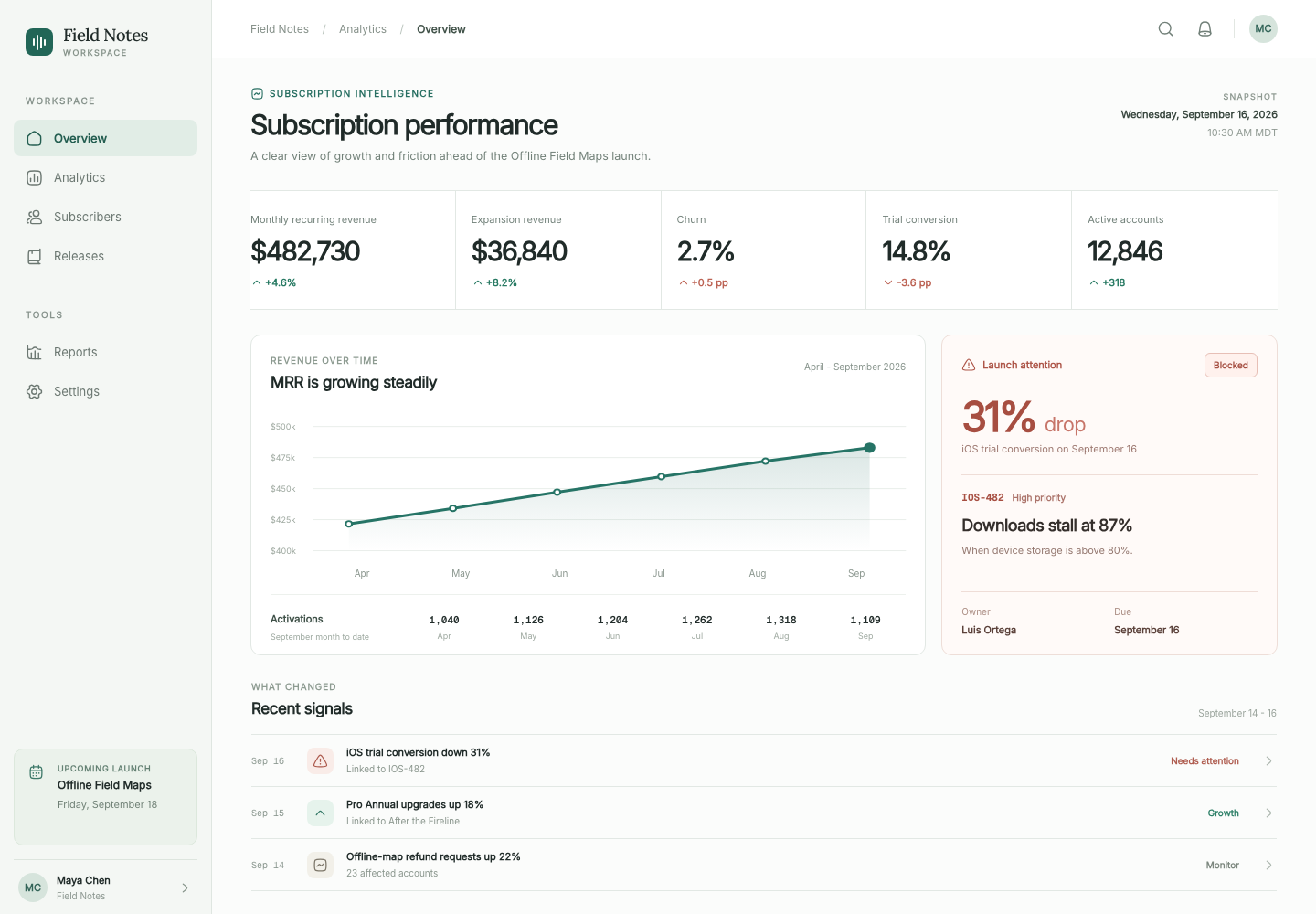Click the "Needs attention" status label
The image size is (1316, 914).
pyautogui.click(x=1205, y=761)
